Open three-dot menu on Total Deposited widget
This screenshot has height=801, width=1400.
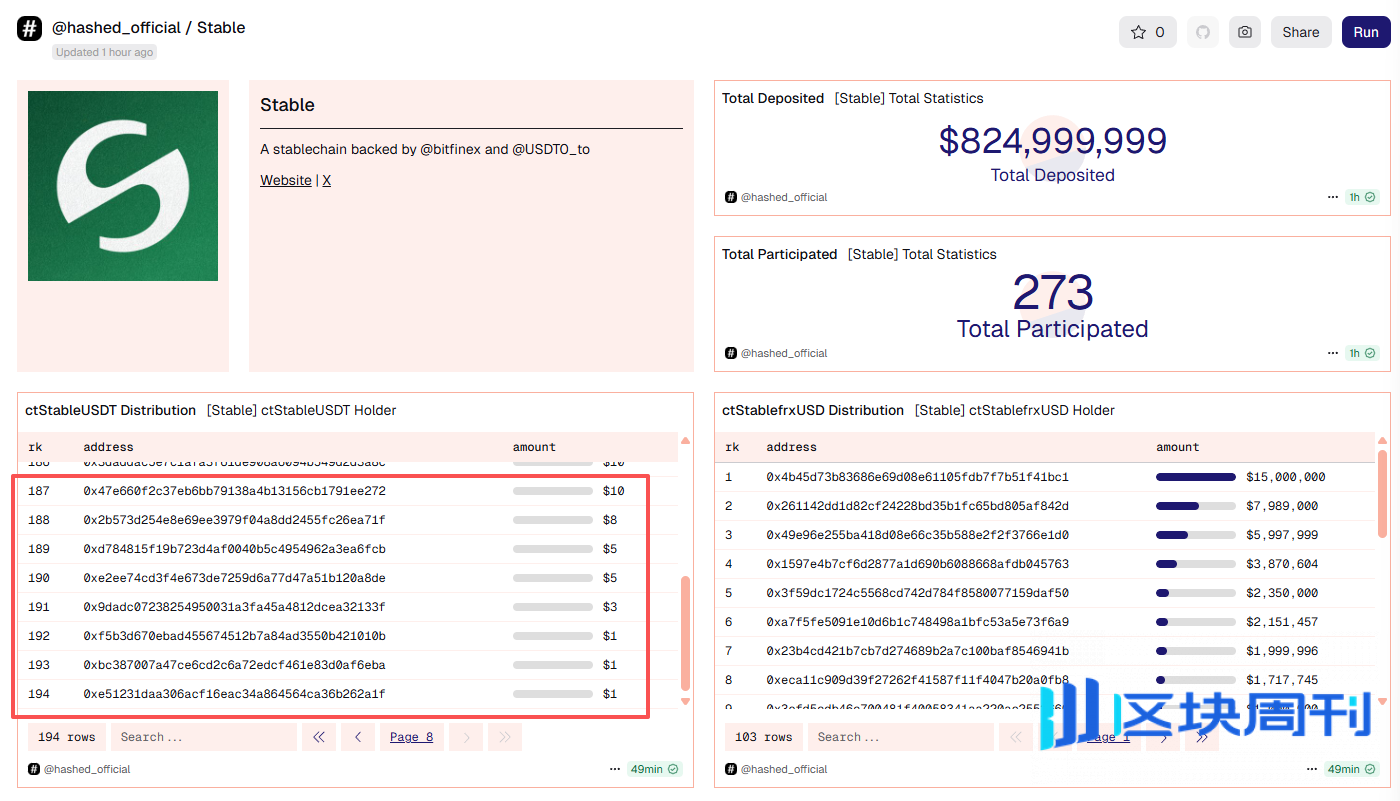pyautogui.click(x=1332, y=197)
